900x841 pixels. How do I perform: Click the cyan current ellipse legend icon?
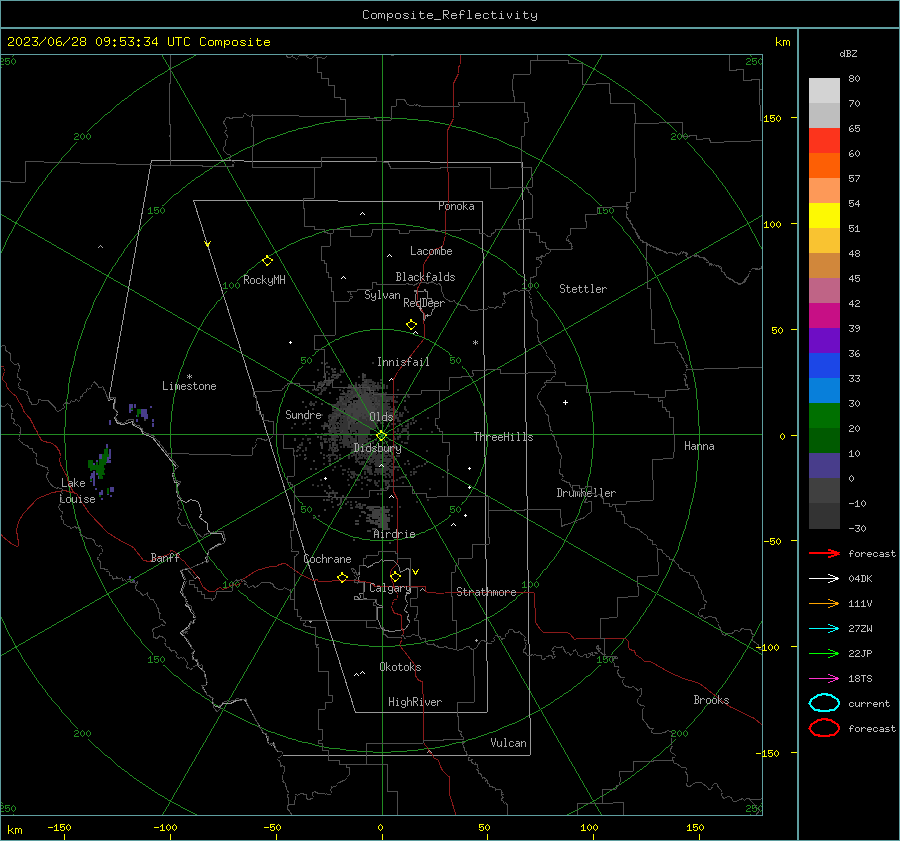824,703
